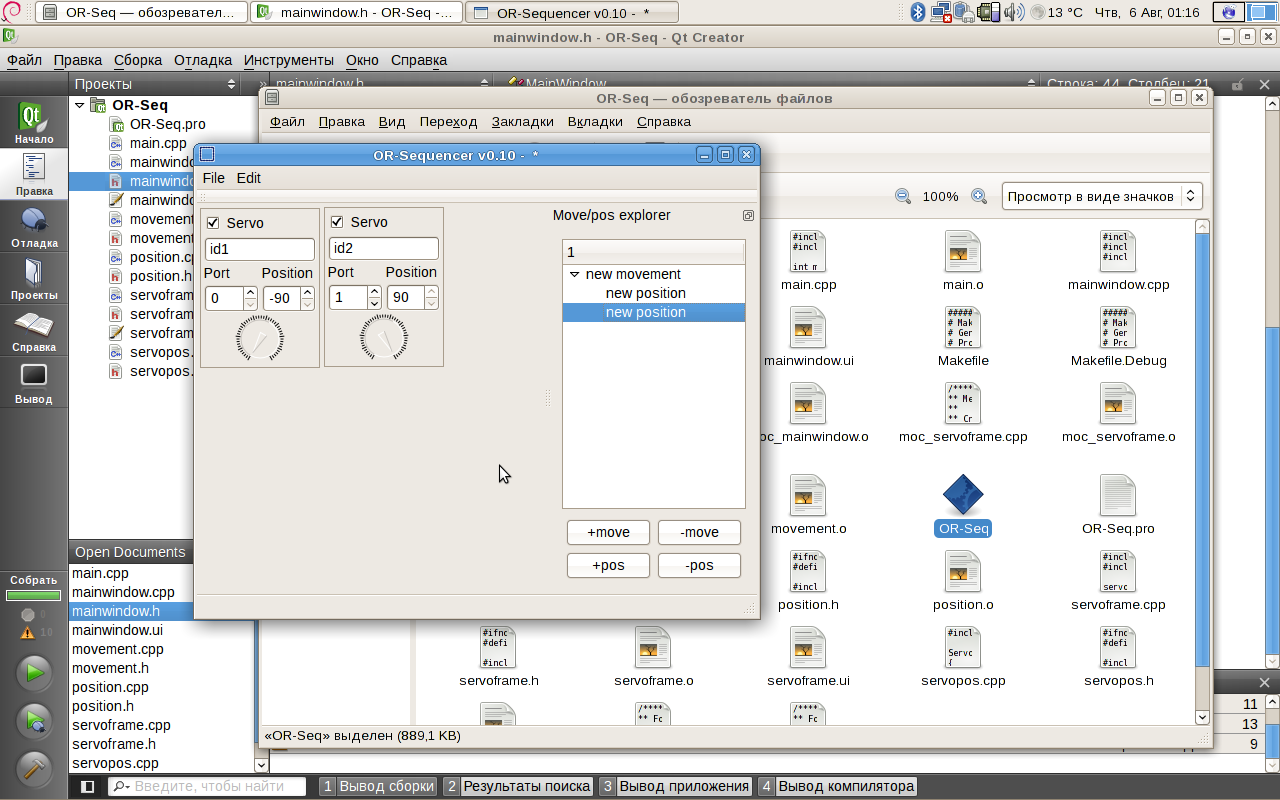Image resolution: width=1280 pixels, height=800 pixels.
Task: Collapse the OR-Seq project tree
Action: point(80,105)
